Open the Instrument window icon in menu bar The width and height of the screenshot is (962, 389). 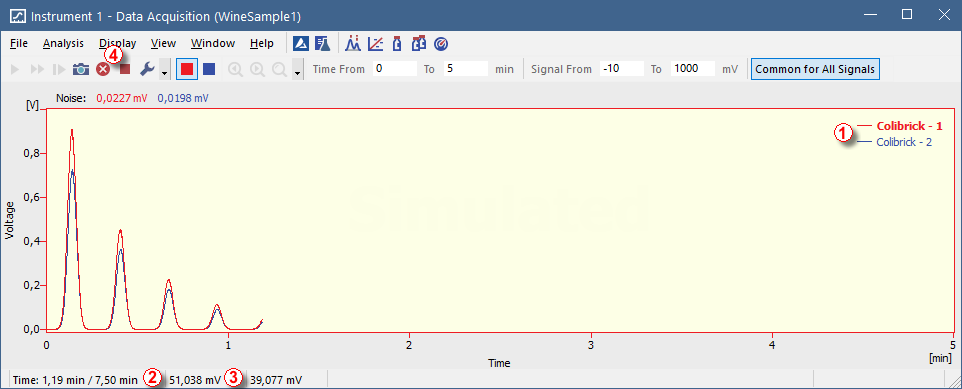coord(301,44)
